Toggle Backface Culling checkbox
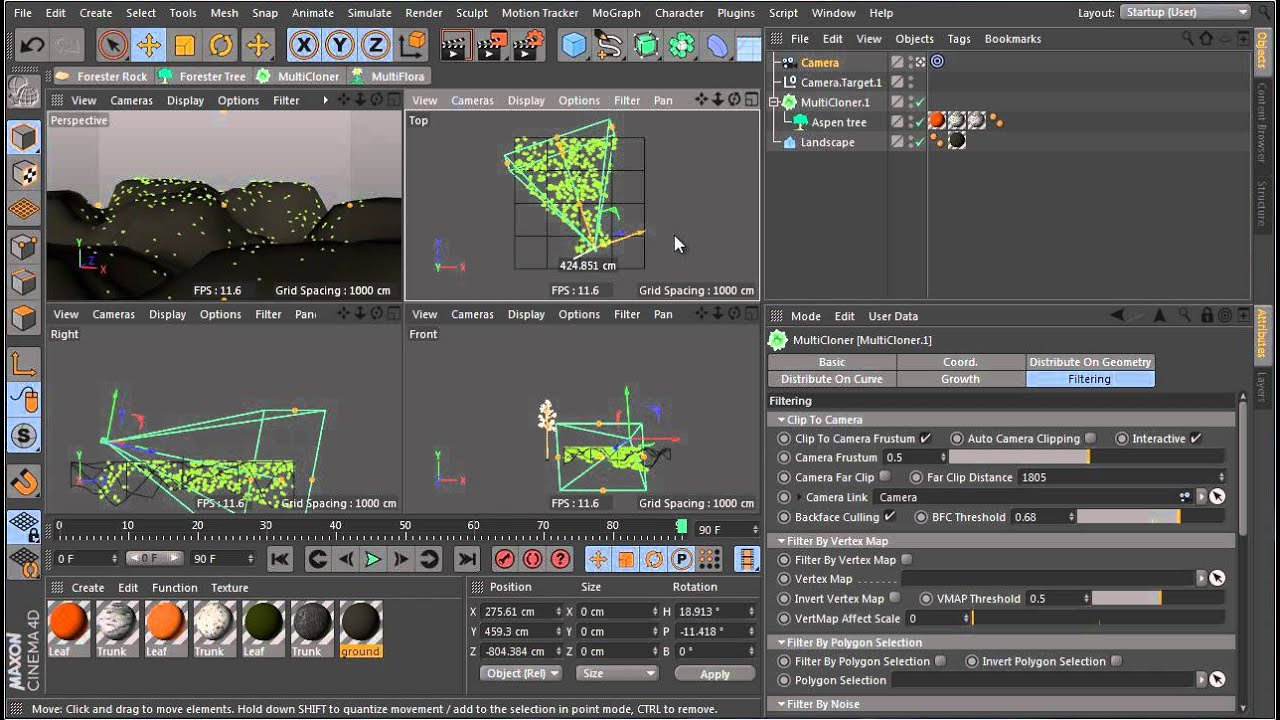Image resolution: width=1280 pixels, height=720 pixels. click(889, 517)
